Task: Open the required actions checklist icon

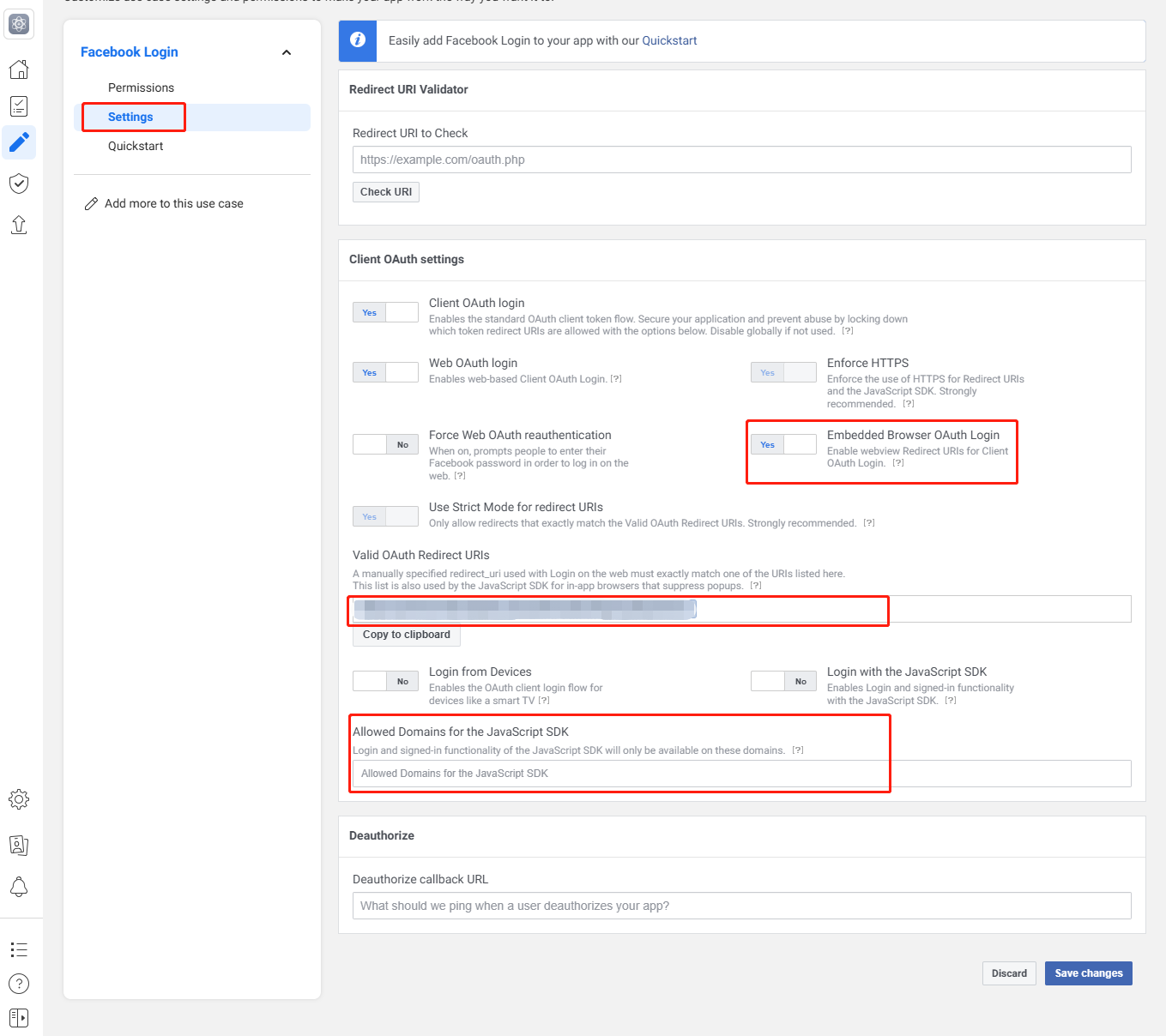Action: pyautogui.click(x=19, y=106)
